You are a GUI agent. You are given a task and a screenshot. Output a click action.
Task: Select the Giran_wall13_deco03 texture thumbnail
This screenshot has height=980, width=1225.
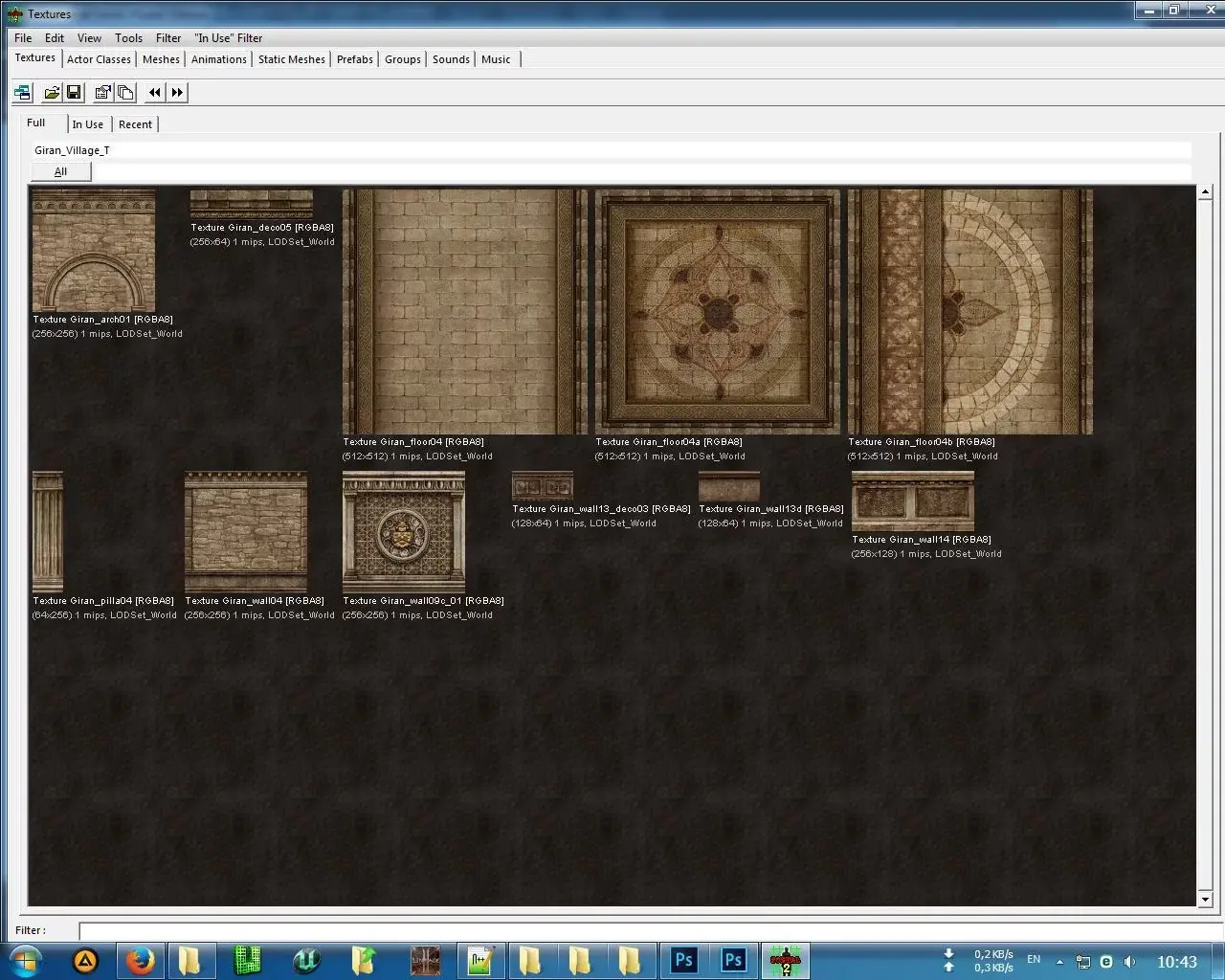pyautogui.click(x=543, y=486)
